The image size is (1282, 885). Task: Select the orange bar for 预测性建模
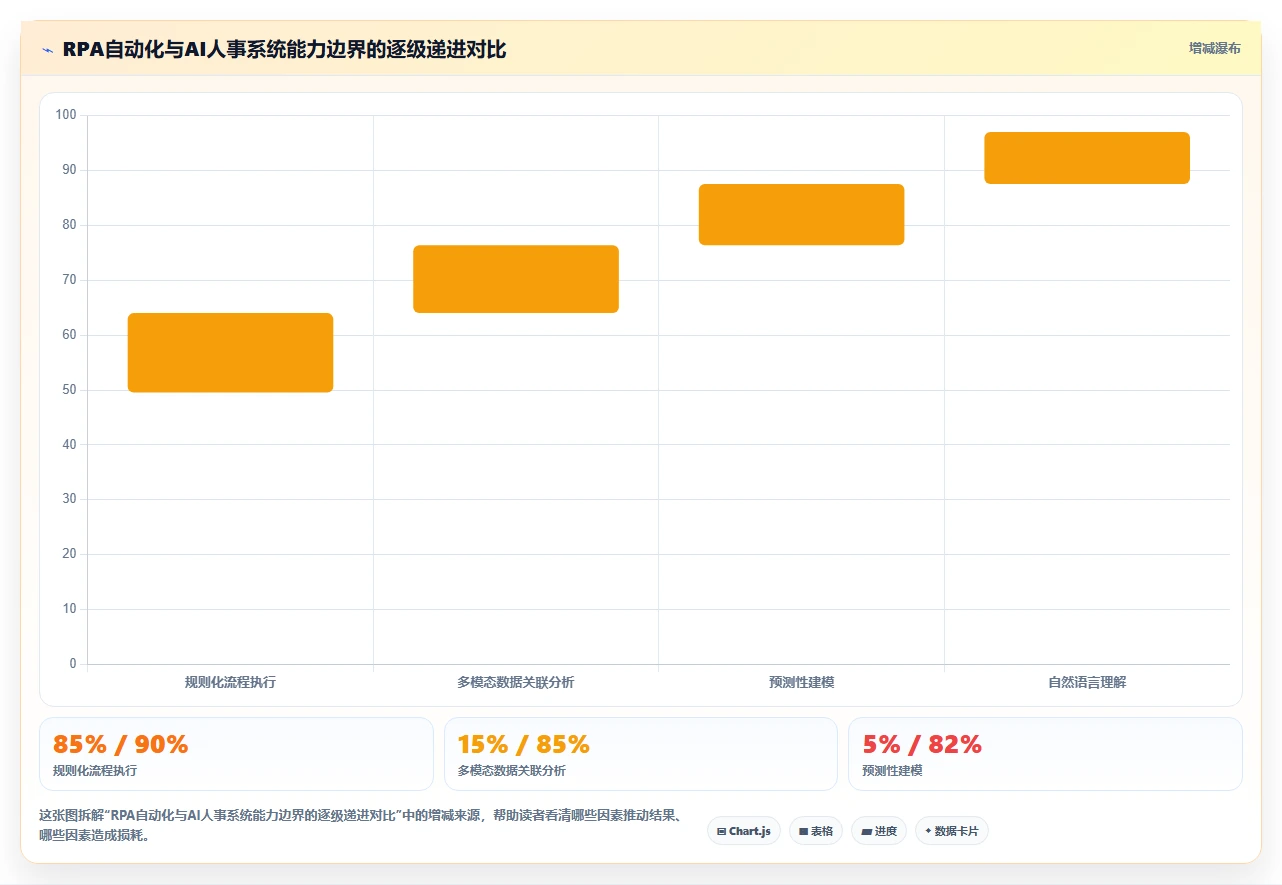click(801, 214)
